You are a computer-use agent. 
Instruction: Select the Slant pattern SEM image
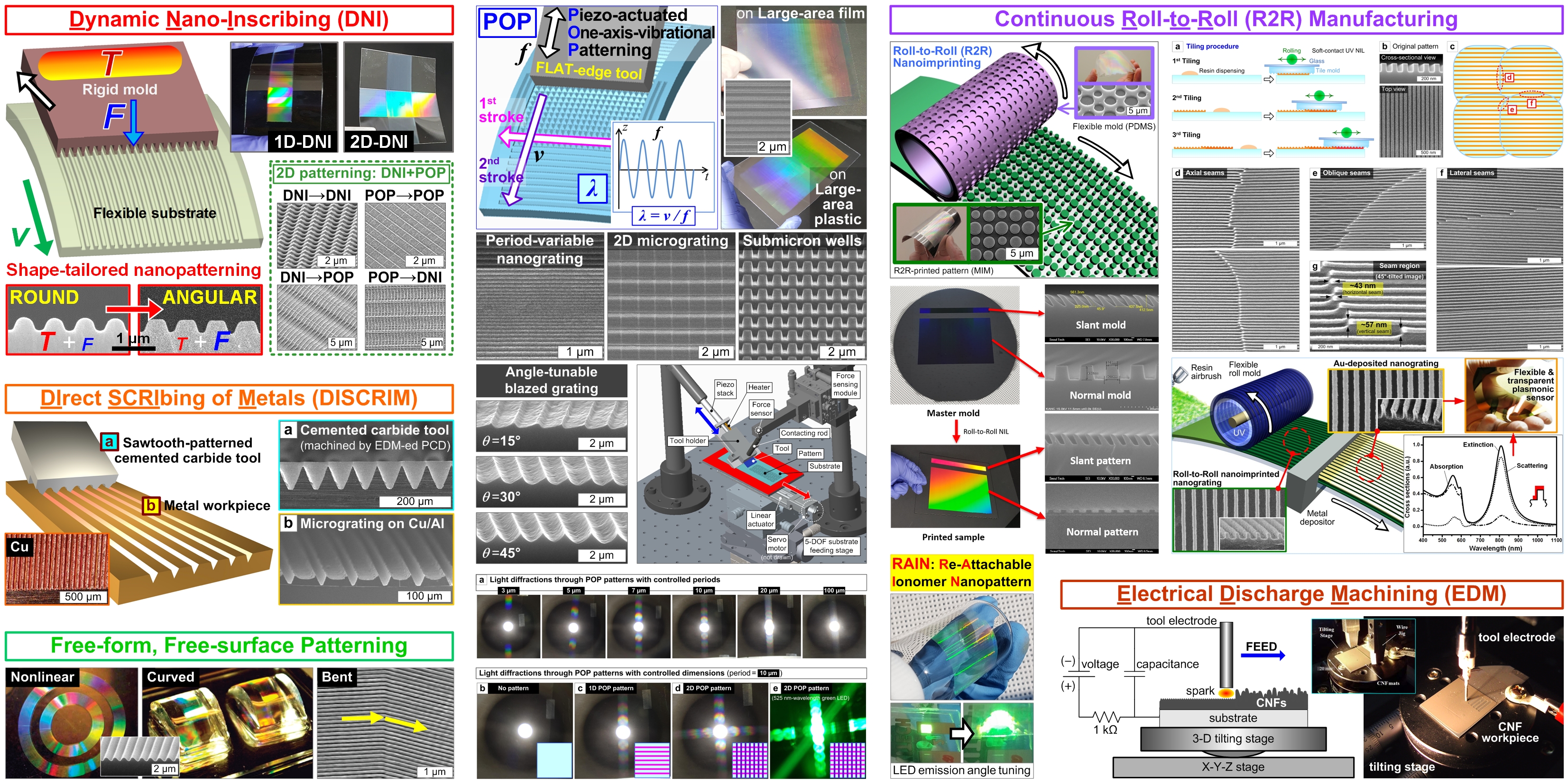1102,448
